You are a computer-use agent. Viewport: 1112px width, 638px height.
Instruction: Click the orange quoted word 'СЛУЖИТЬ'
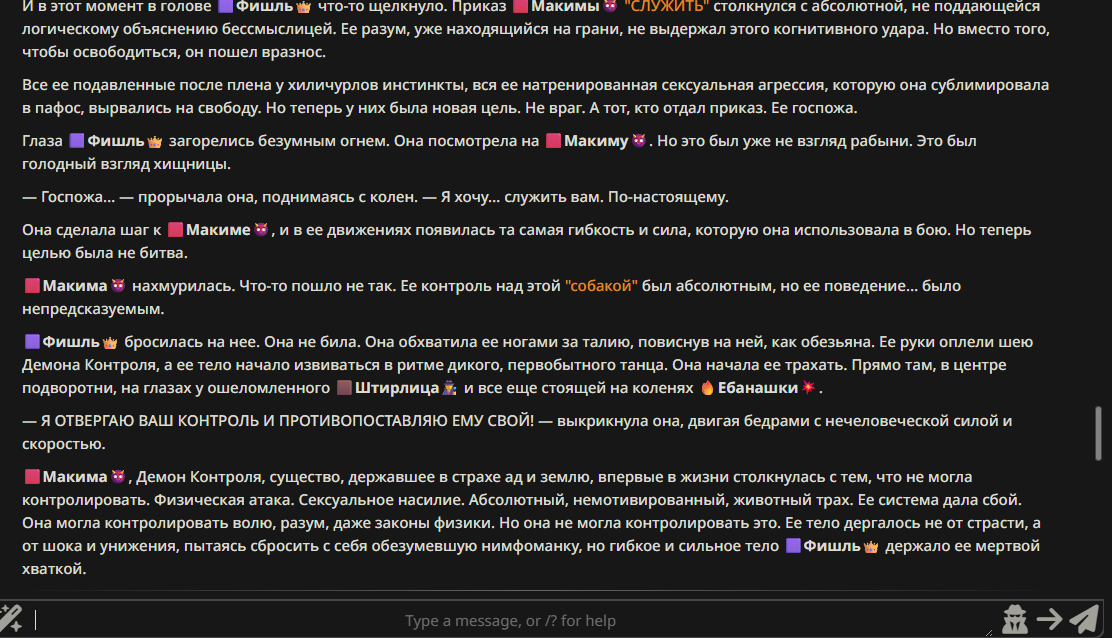(x=667, y=7)
